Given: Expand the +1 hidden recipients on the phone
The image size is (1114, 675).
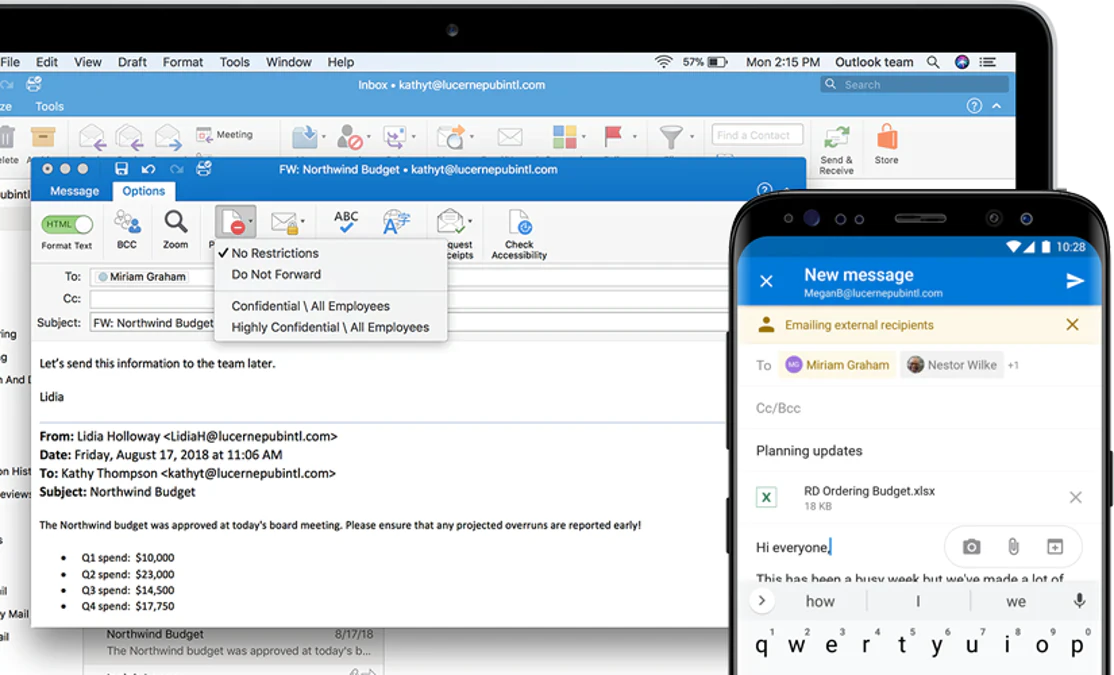Looking at the screenshot, I should (1011, 365).
